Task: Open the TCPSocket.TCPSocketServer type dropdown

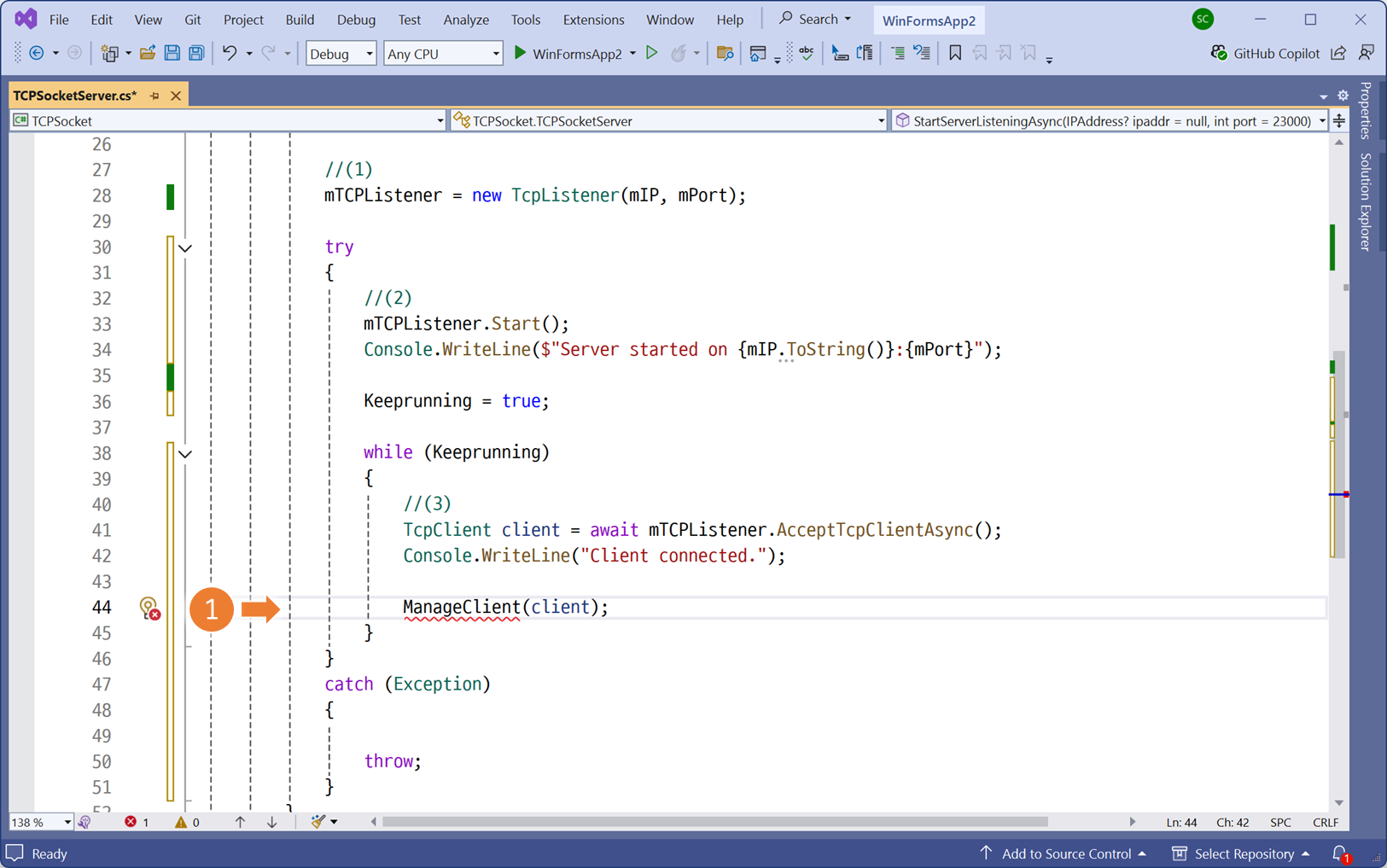Action: click(x=669, y=120)
